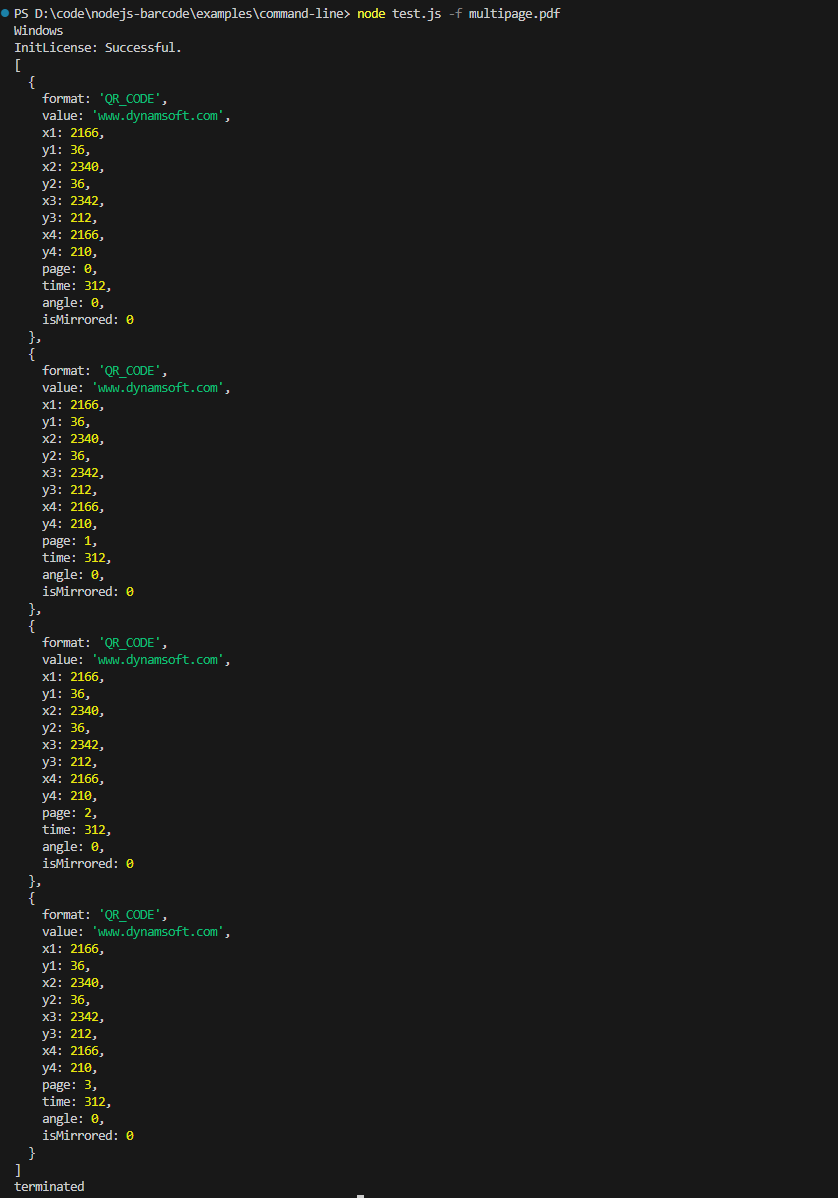
Task: Click the 'page: 3' line
Action: [x=69, y=1085]
